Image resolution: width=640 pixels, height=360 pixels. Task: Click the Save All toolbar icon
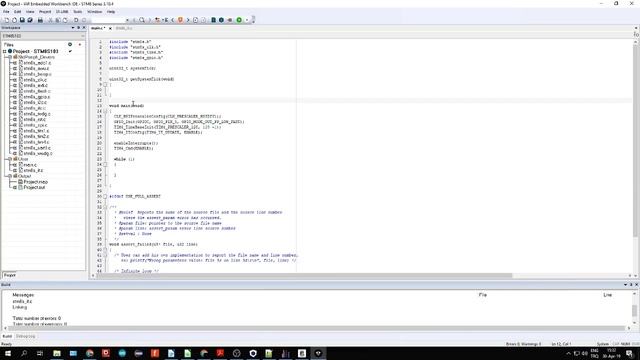30,20
